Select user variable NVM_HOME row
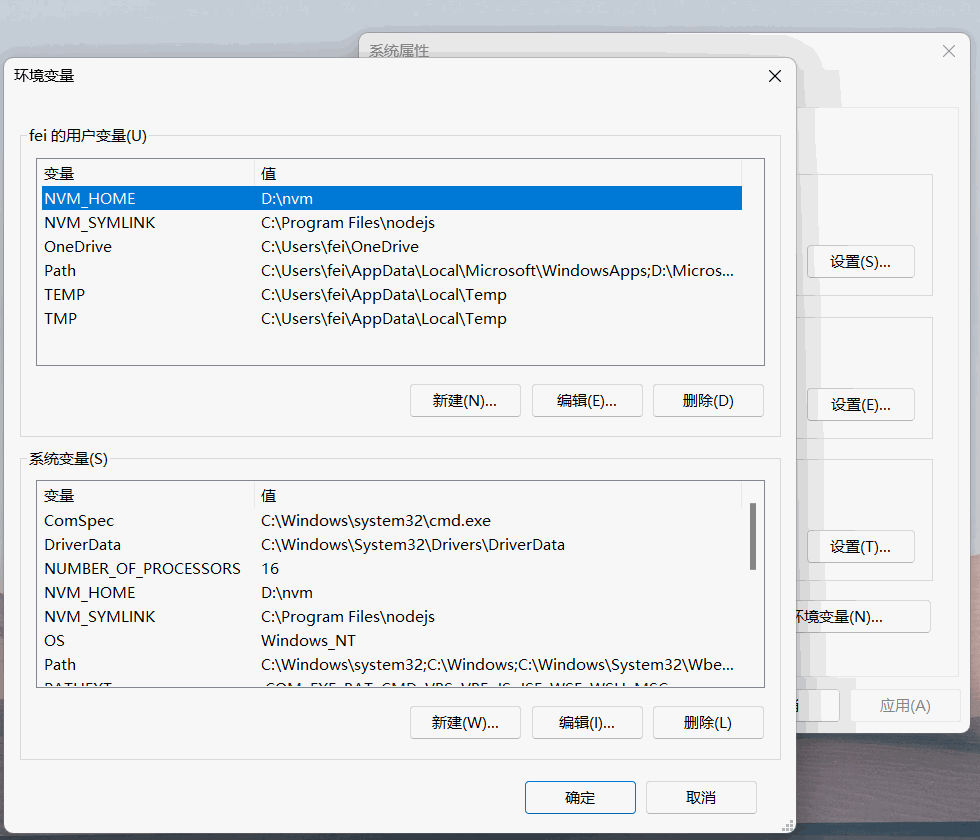Screen dimensions: 980x840 pyautogui.click(x=392, y=198)
